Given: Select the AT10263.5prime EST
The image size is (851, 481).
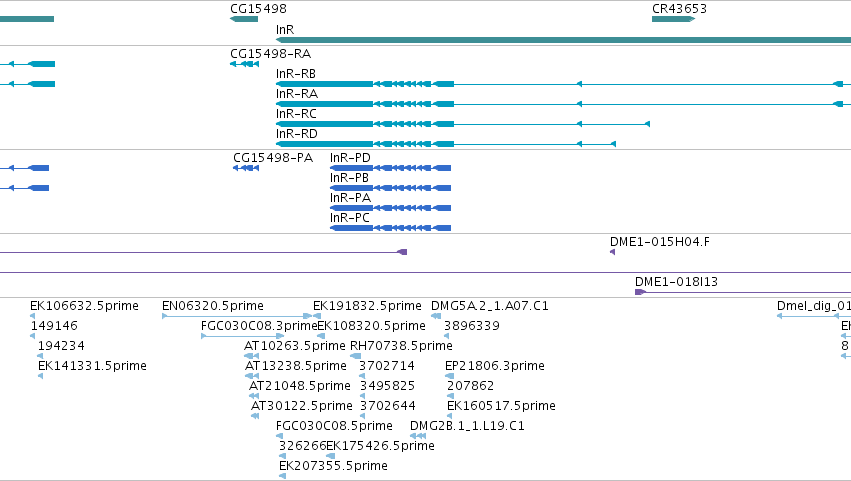Looking at the screenshot, I should pos(295,346).
